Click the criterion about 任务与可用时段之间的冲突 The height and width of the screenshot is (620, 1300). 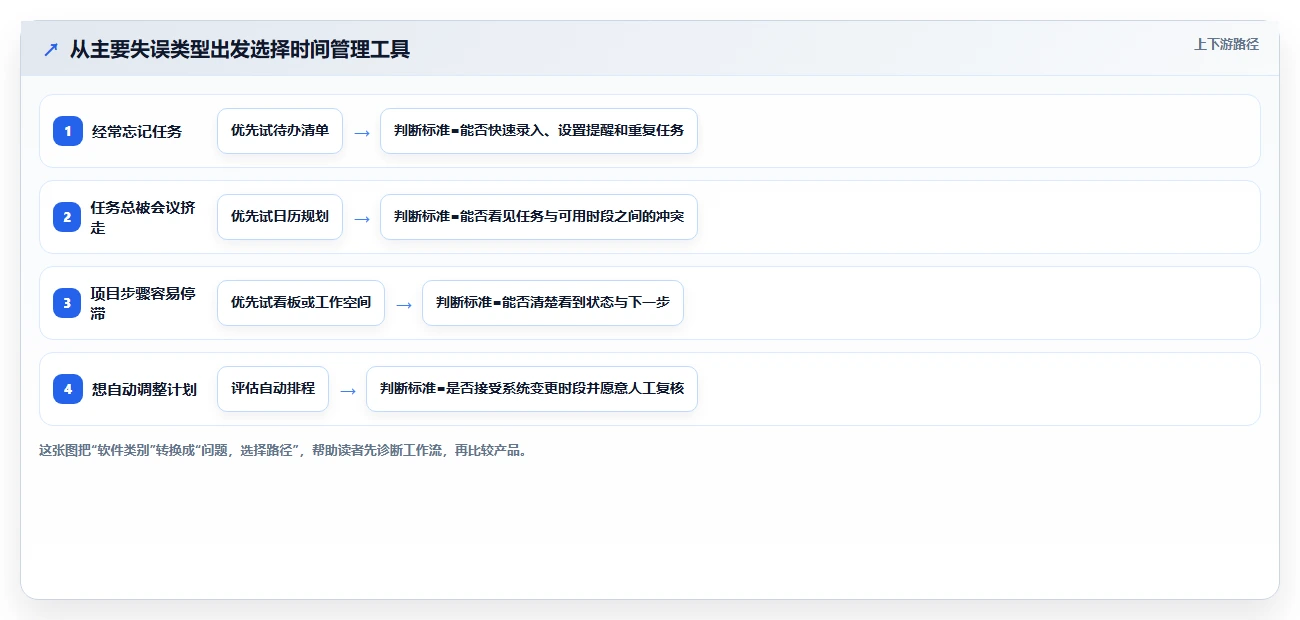click(539, 217)
